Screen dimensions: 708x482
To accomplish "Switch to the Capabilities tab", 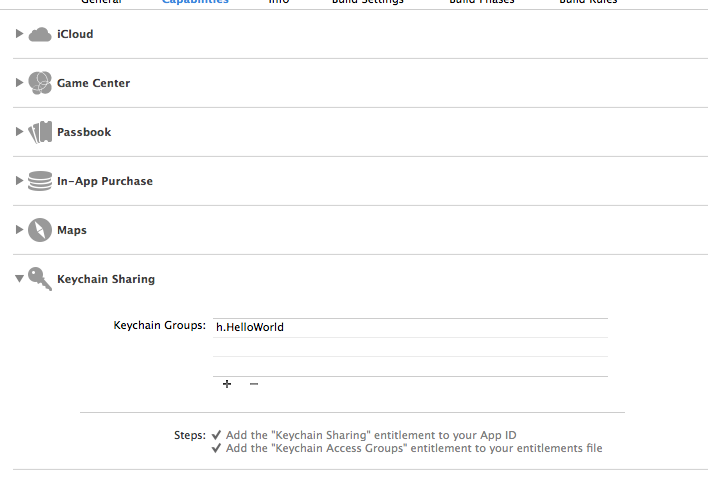I will (x=195, y=2).
